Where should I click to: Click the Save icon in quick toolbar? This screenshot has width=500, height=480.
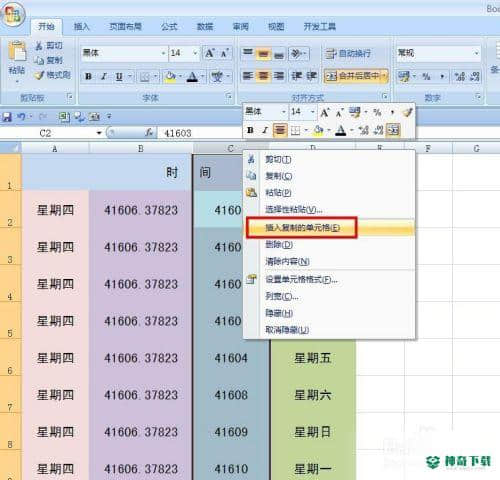[7, 117]
